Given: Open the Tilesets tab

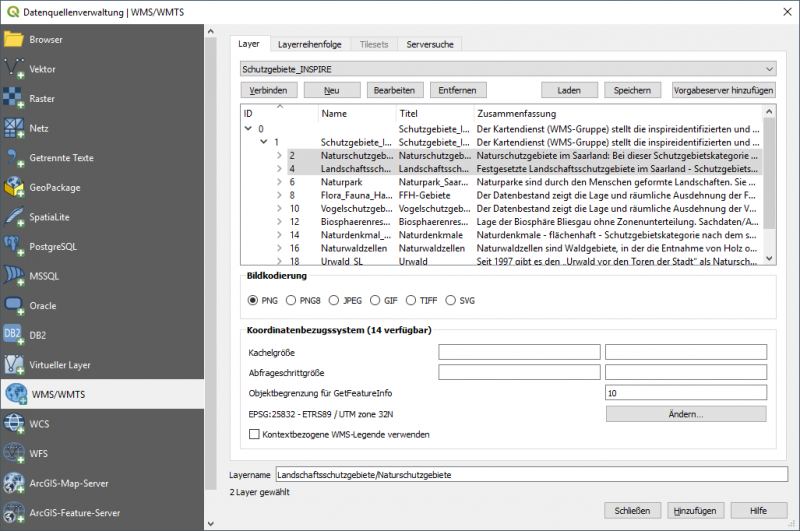Looking at the screenshot, I should tap(374, 44).
